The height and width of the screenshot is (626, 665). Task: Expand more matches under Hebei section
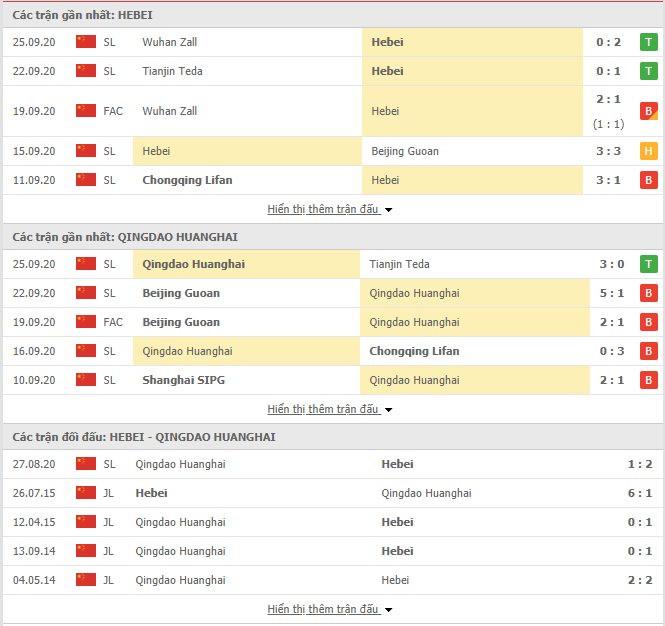click(330, 210)
